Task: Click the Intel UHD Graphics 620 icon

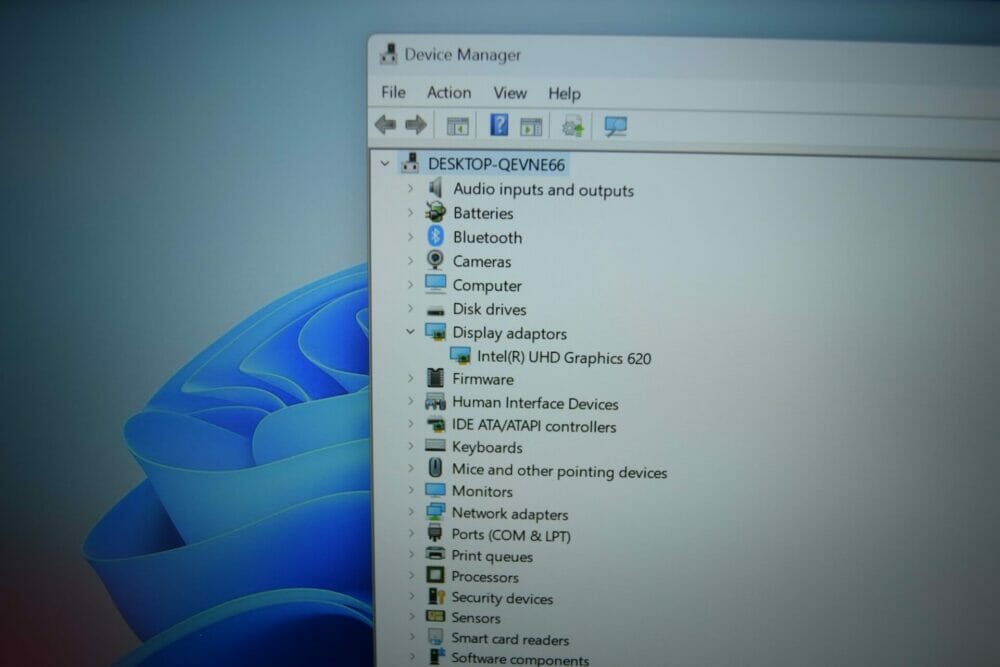Action: coord(460,356)
